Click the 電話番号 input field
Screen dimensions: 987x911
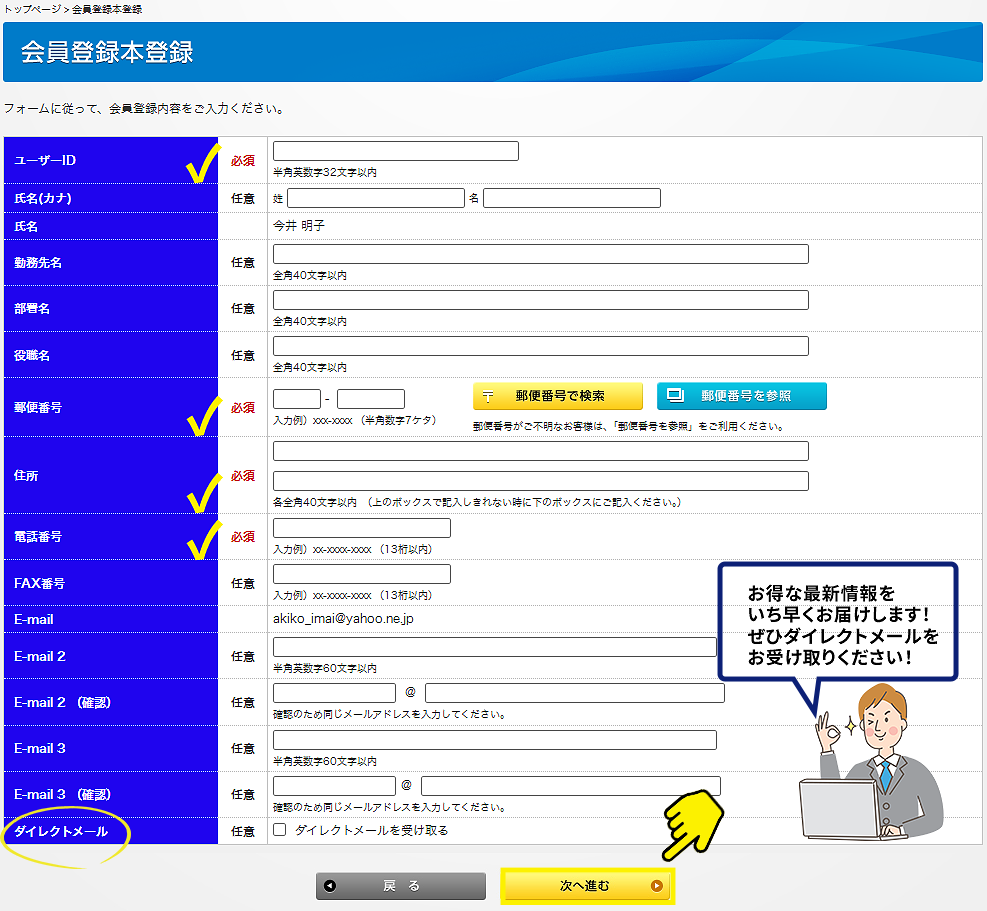(x=361, y=528)
